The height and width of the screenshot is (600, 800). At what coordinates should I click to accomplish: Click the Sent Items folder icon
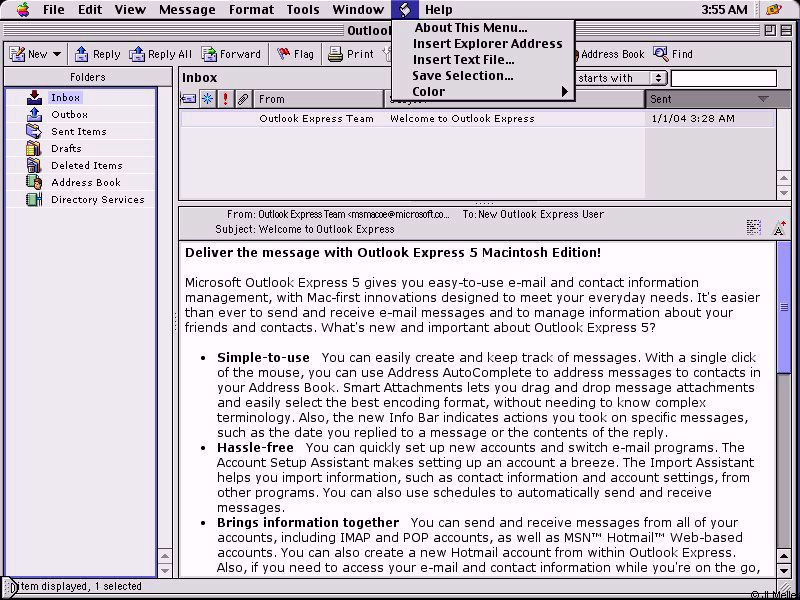[34, 131]
